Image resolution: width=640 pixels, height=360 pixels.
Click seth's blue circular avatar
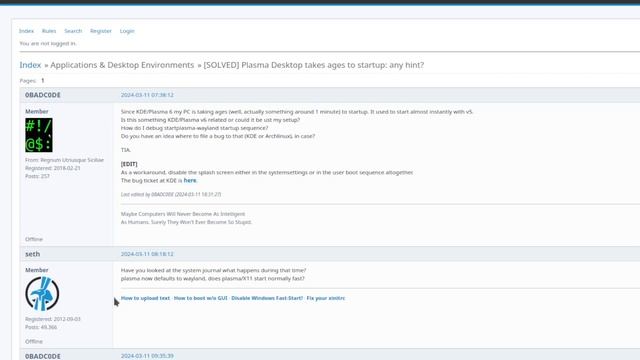(x=42, y=294)
